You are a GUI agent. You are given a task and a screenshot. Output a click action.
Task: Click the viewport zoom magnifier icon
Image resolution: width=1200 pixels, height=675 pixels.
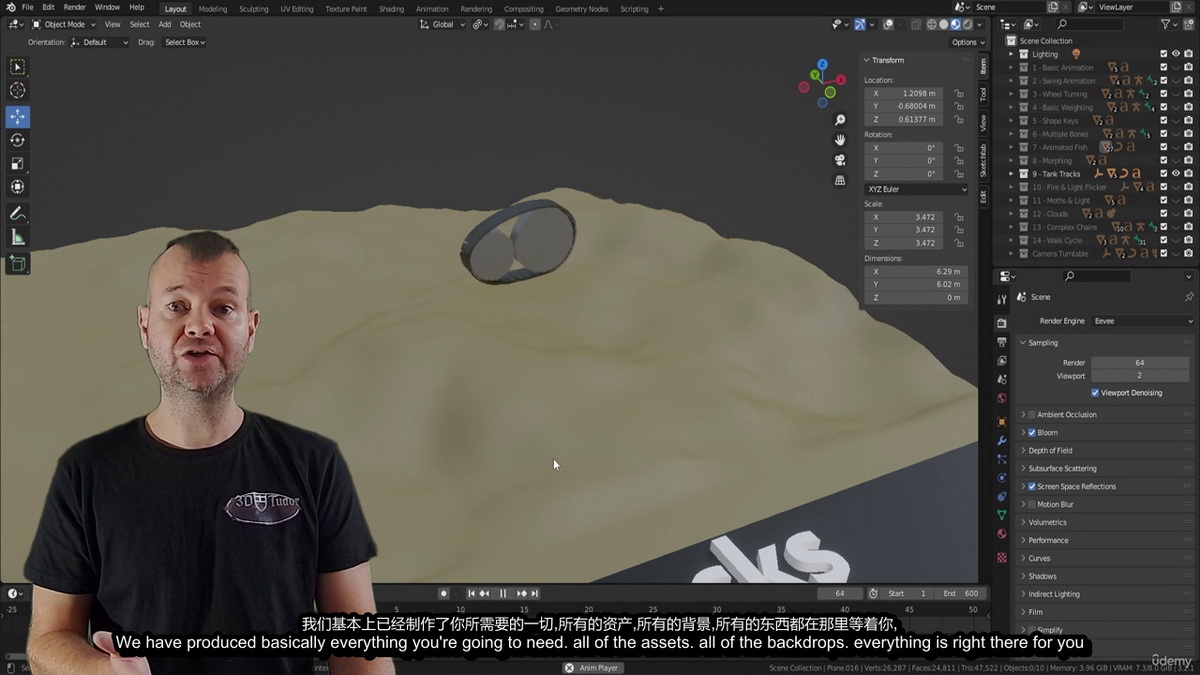click(840, 120)
